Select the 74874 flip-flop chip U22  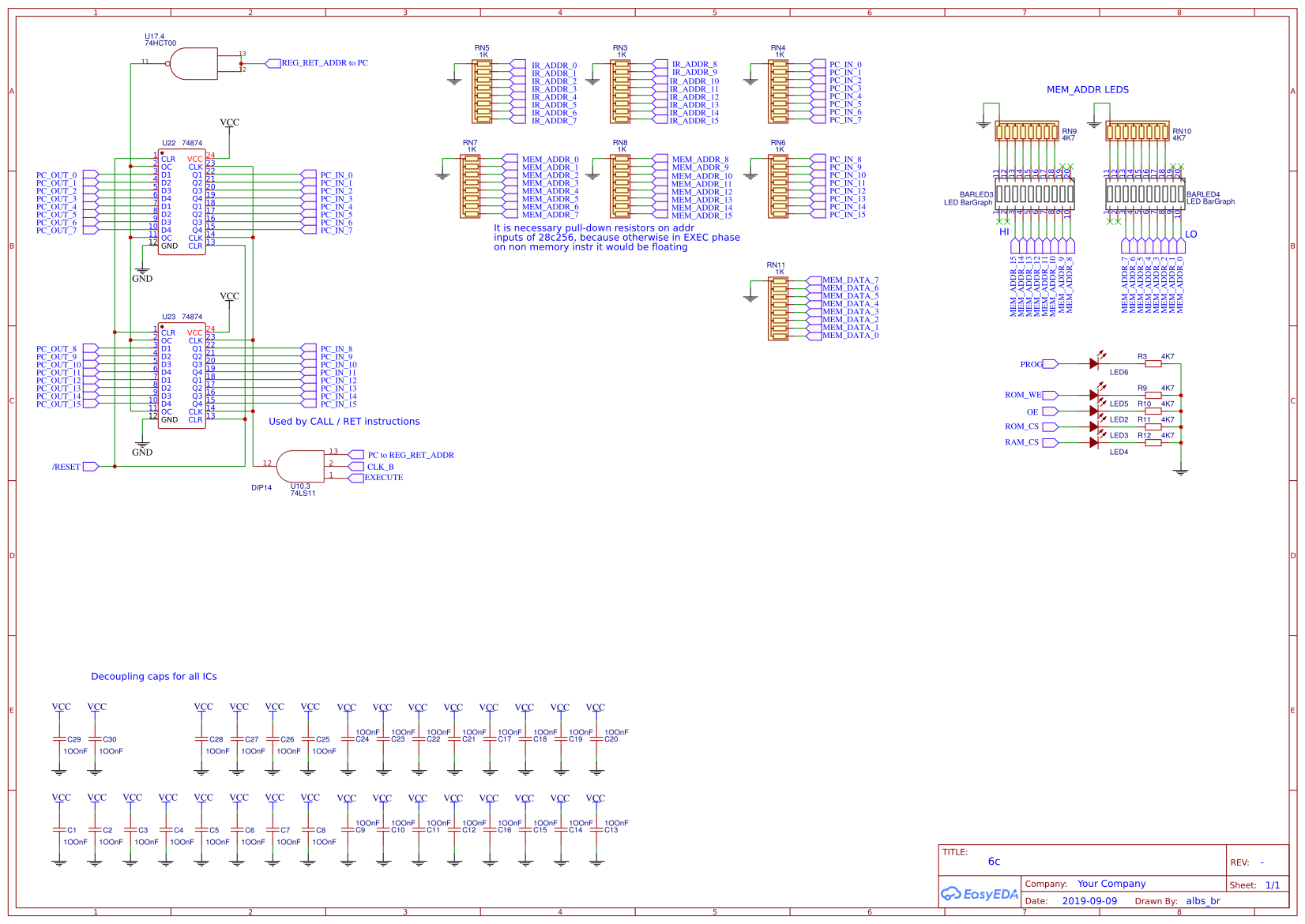[x=182, y=201]
